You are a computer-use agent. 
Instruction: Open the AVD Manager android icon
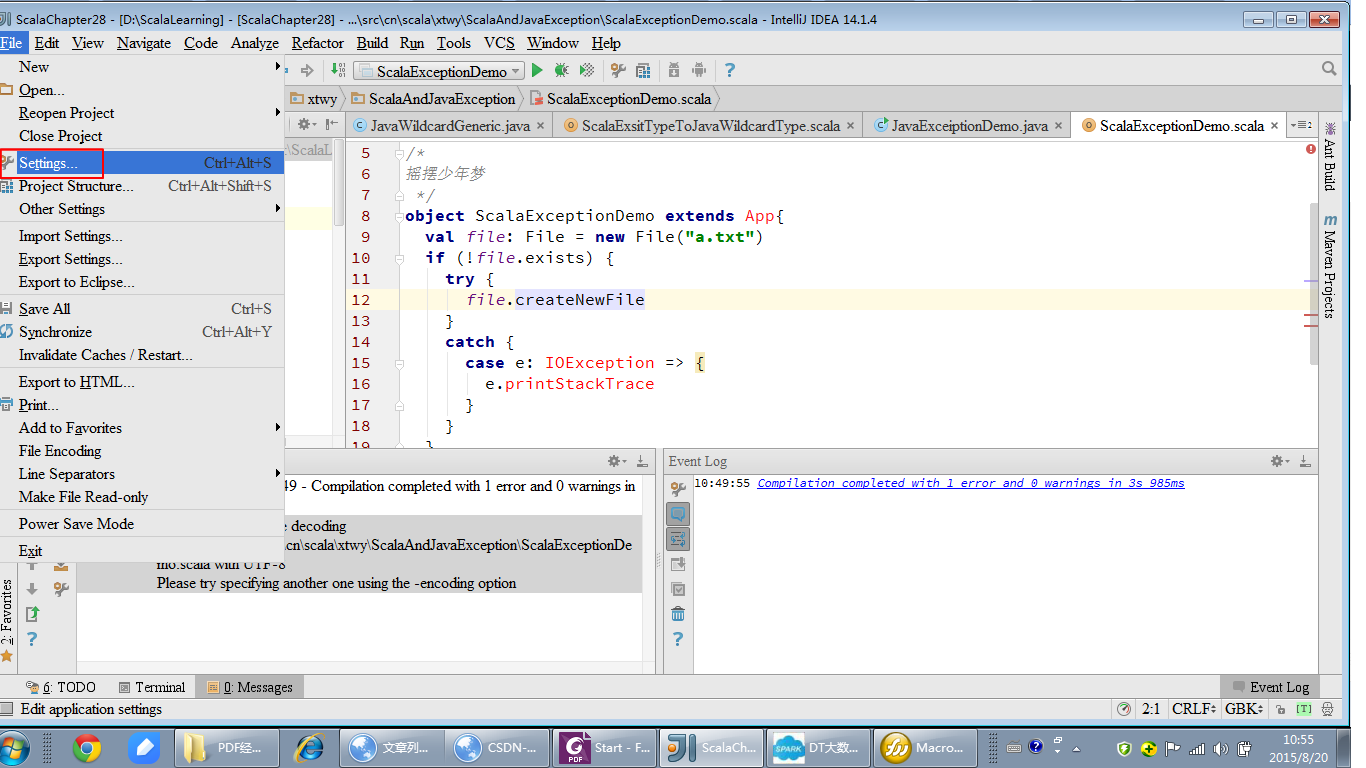tap(699, 70)
